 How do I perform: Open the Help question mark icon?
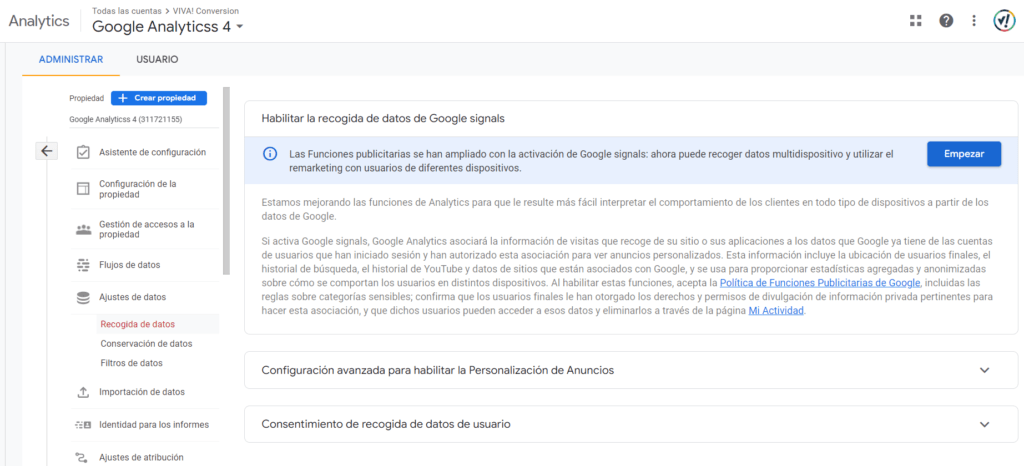(946, 21)
